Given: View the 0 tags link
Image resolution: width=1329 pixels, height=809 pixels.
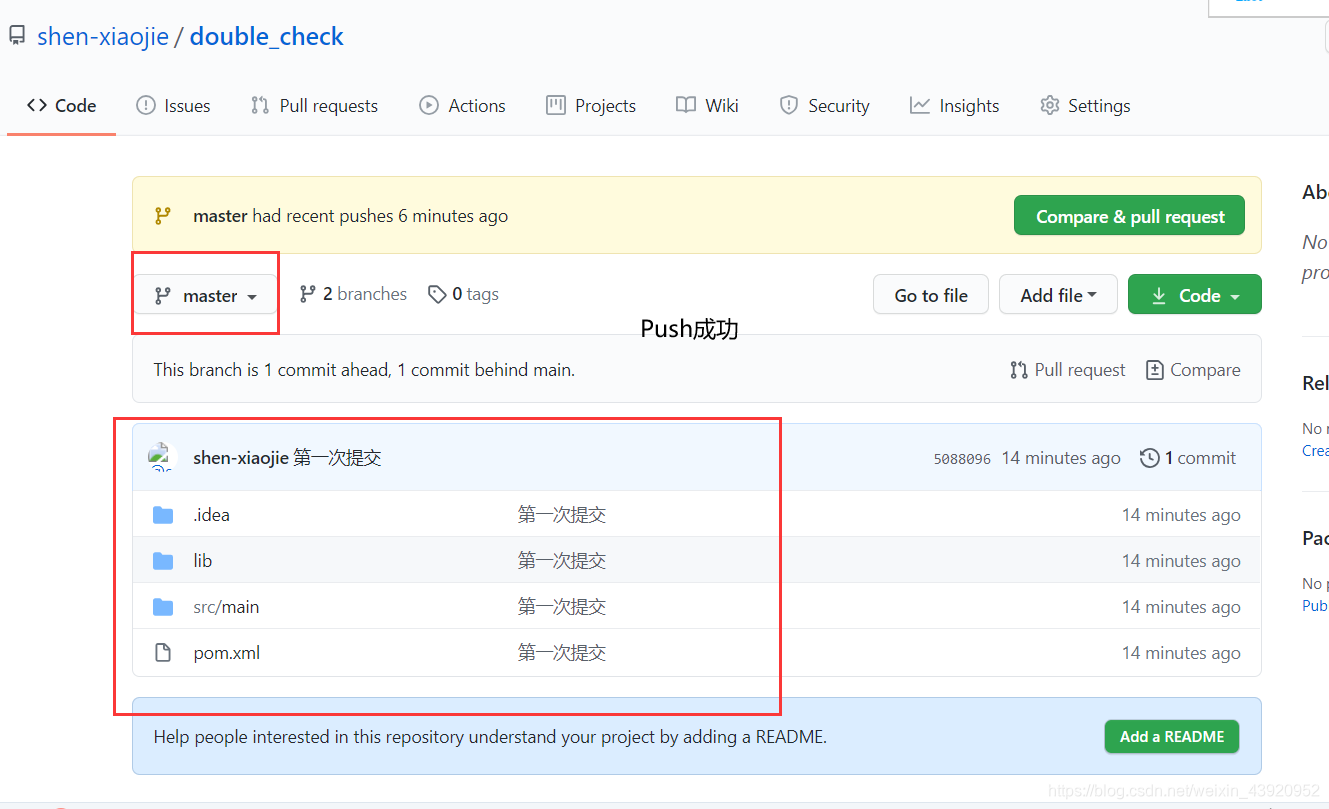Looking at the screenshot, I should 463,294.
